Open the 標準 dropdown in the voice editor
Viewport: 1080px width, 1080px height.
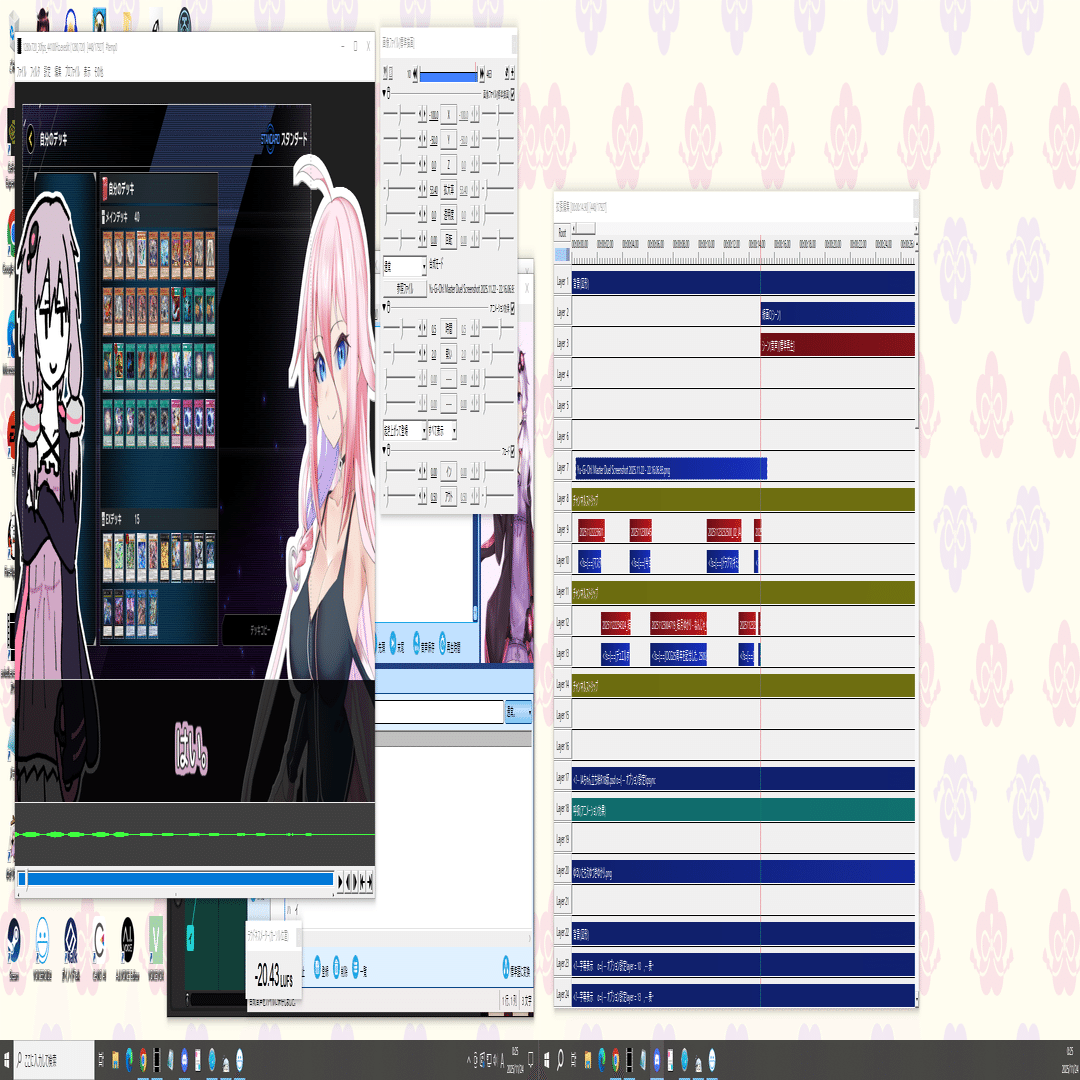click(519, 712)
